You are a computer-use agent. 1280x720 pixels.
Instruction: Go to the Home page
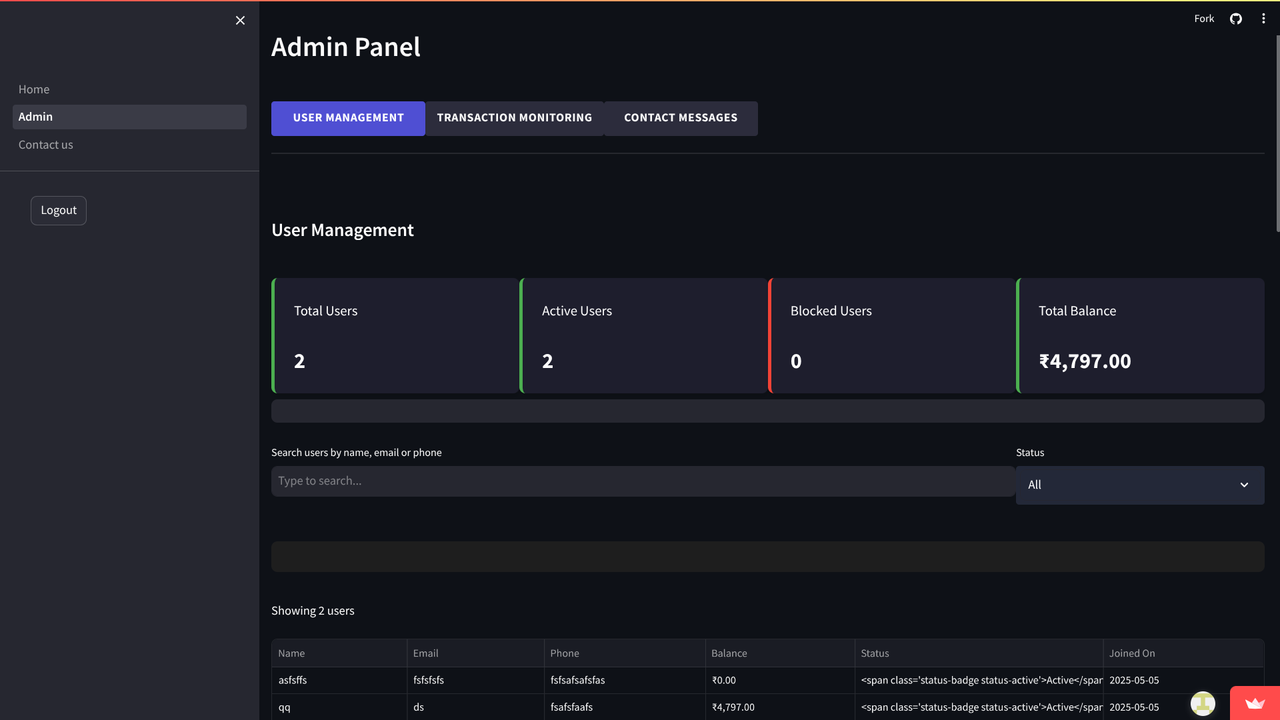tap(130, 89)
